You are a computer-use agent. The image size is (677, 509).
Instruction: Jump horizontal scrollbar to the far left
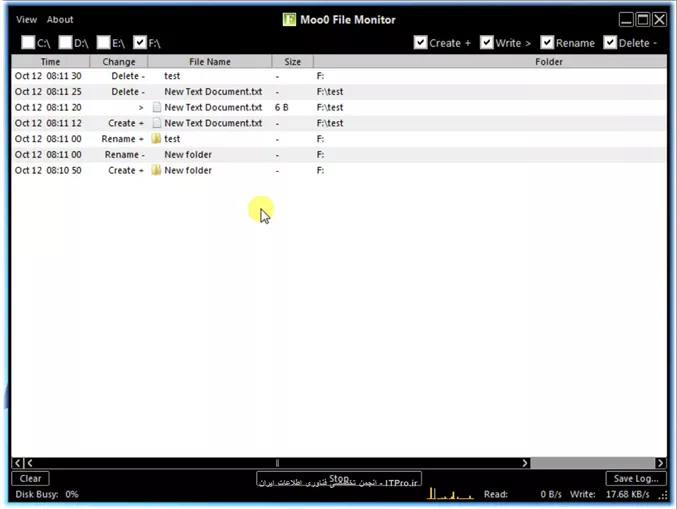17,463
